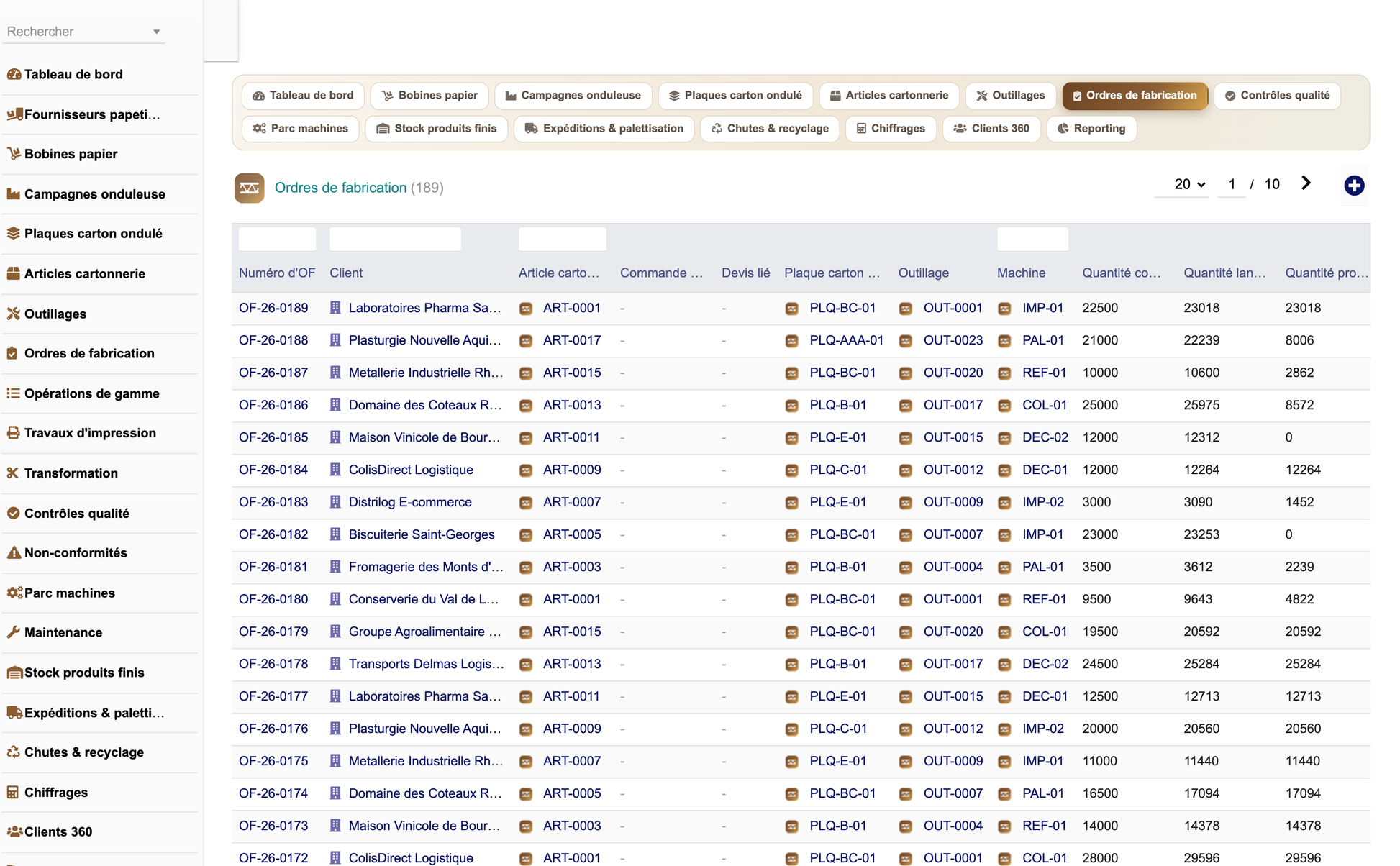1400x866 pixels.
Task: Click the Machine column filter field
Action: [x=1032, y=239]
